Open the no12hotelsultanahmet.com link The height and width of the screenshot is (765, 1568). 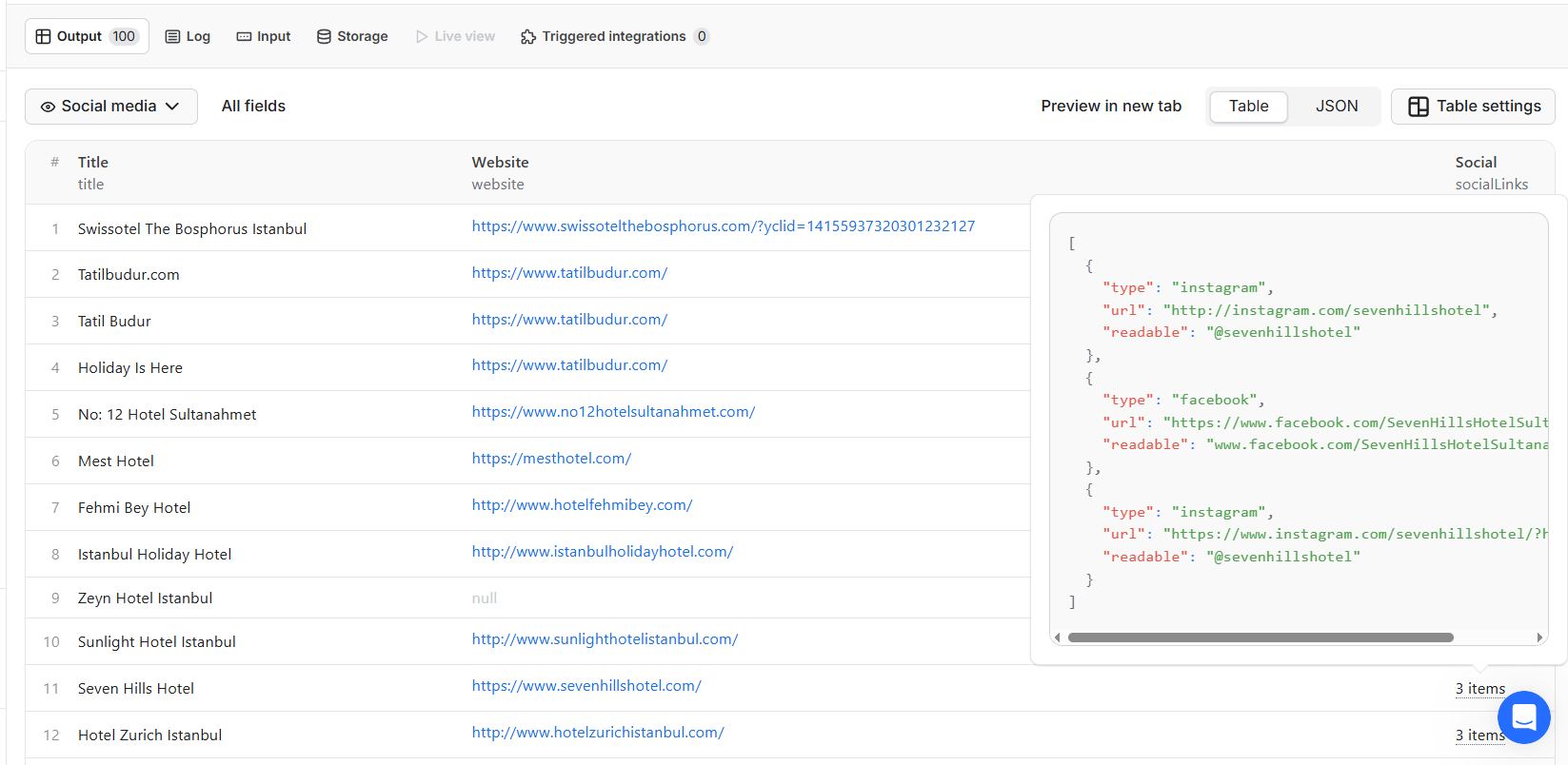point(613,412)
